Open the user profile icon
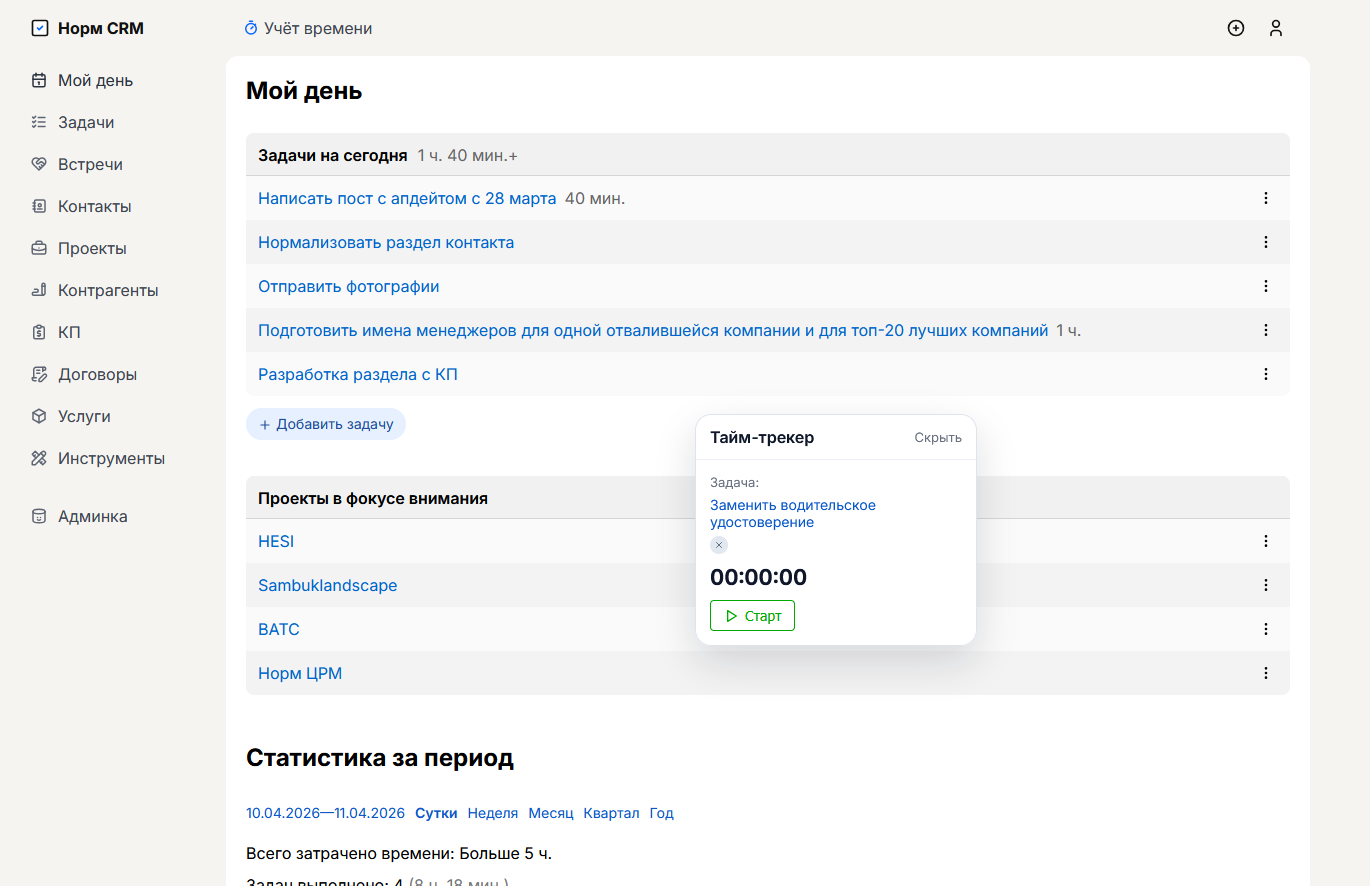1370x886 pixels. pos(1276,28)
